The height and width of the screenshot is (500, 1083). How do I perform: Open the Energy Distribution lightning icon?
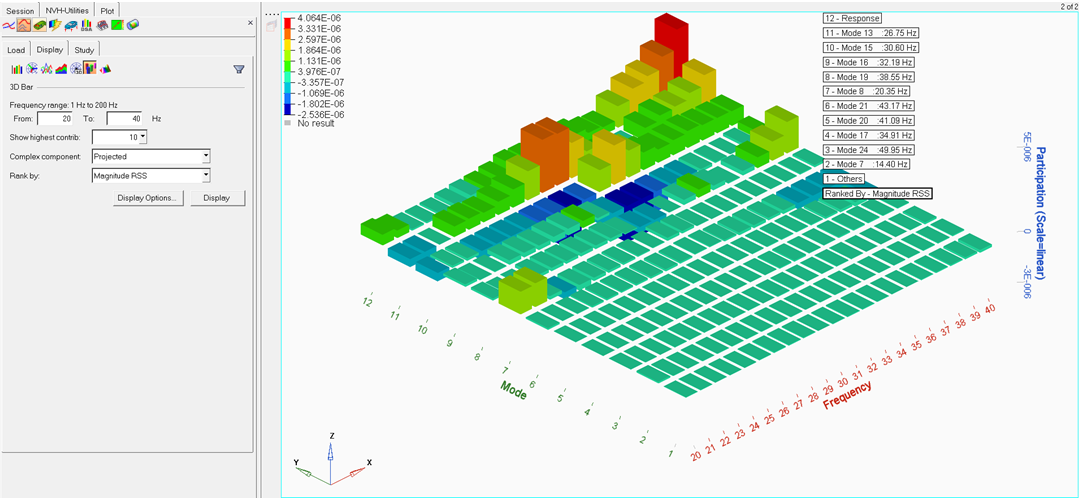tap(55, 25)
